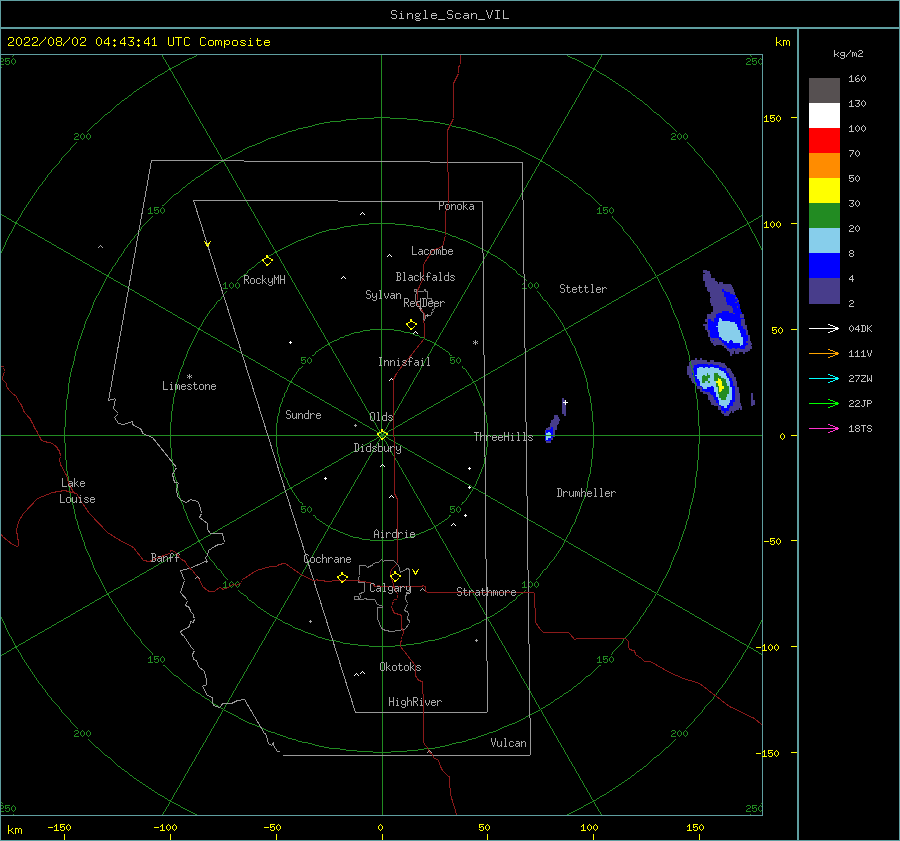This screenshot has width=900, height=841.
Task: Click the asterisk marker southwest of Stettler
Action: click(x=475, y=343)
